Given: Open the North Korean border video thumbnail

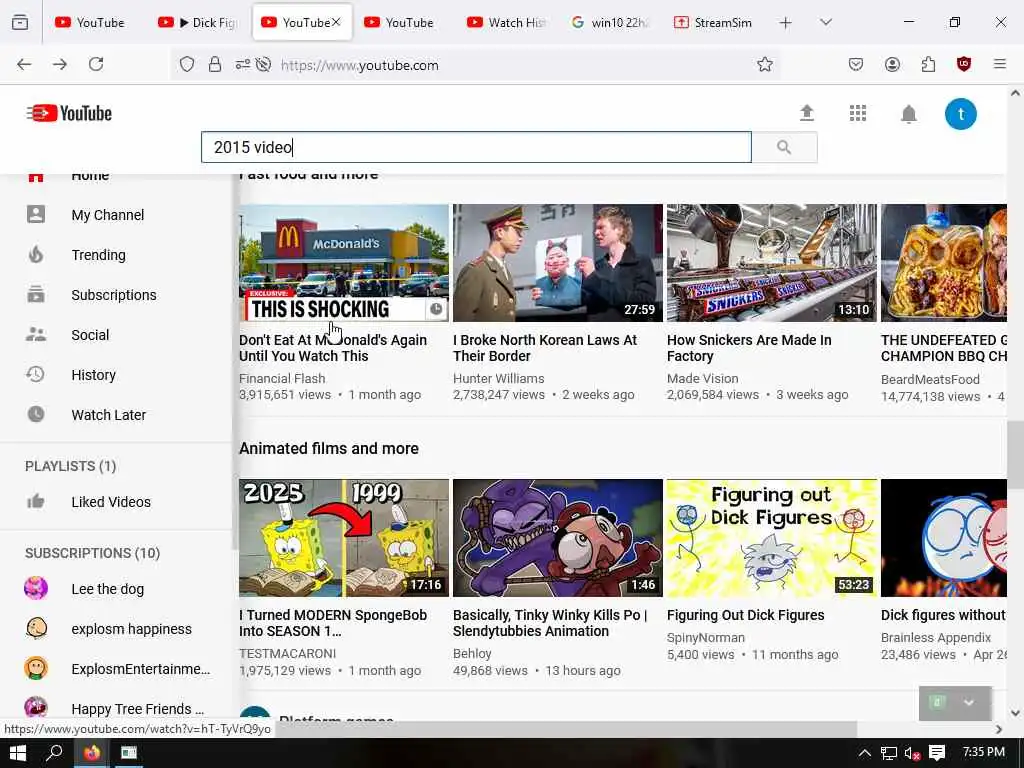Looking at the screenshot, I should tap(558, 263).
